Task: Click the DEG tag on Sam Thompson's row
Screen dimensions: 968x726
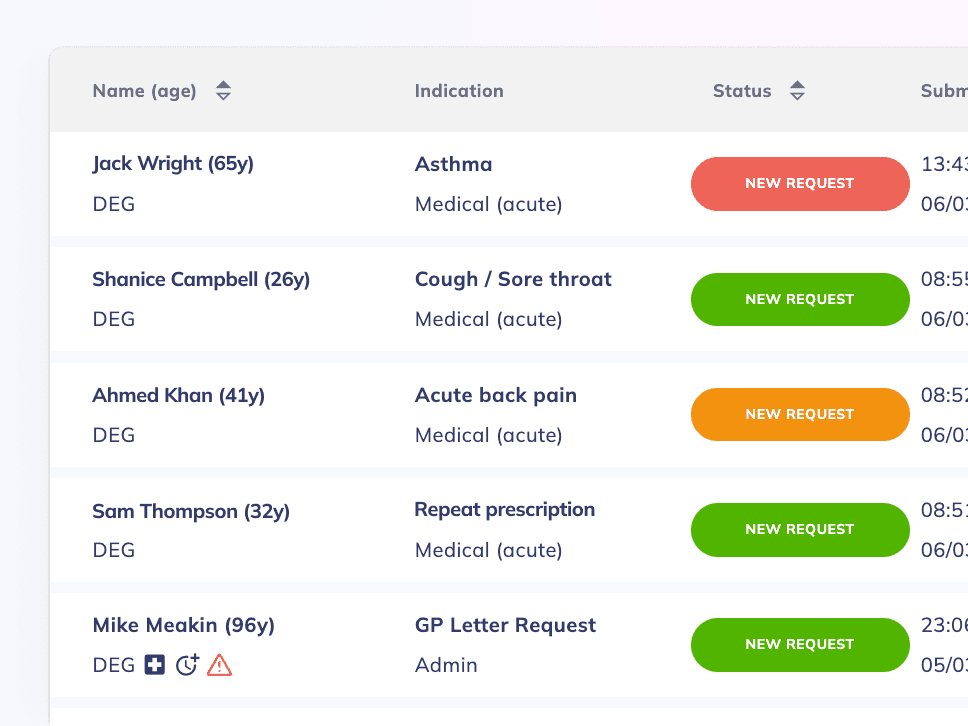Action: (113, 549)
